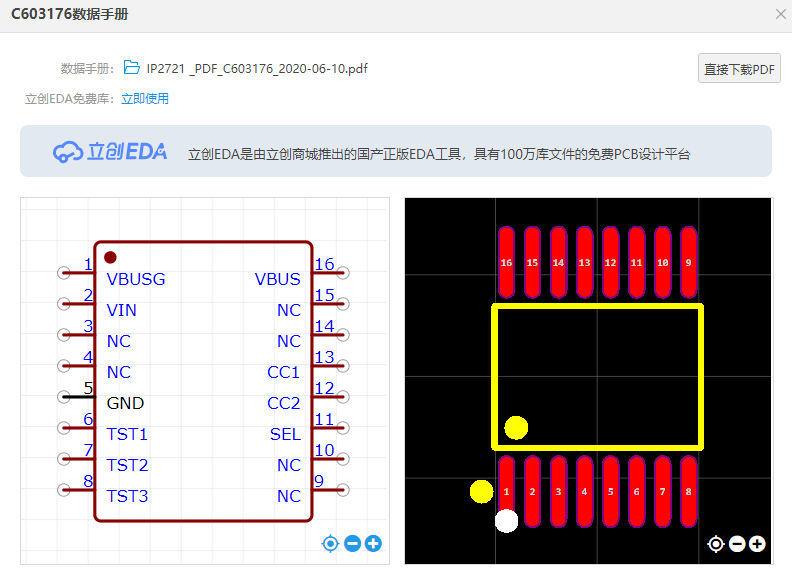Select footprint pad 10
The image size is (792, 571).
[x=663, y=262]
